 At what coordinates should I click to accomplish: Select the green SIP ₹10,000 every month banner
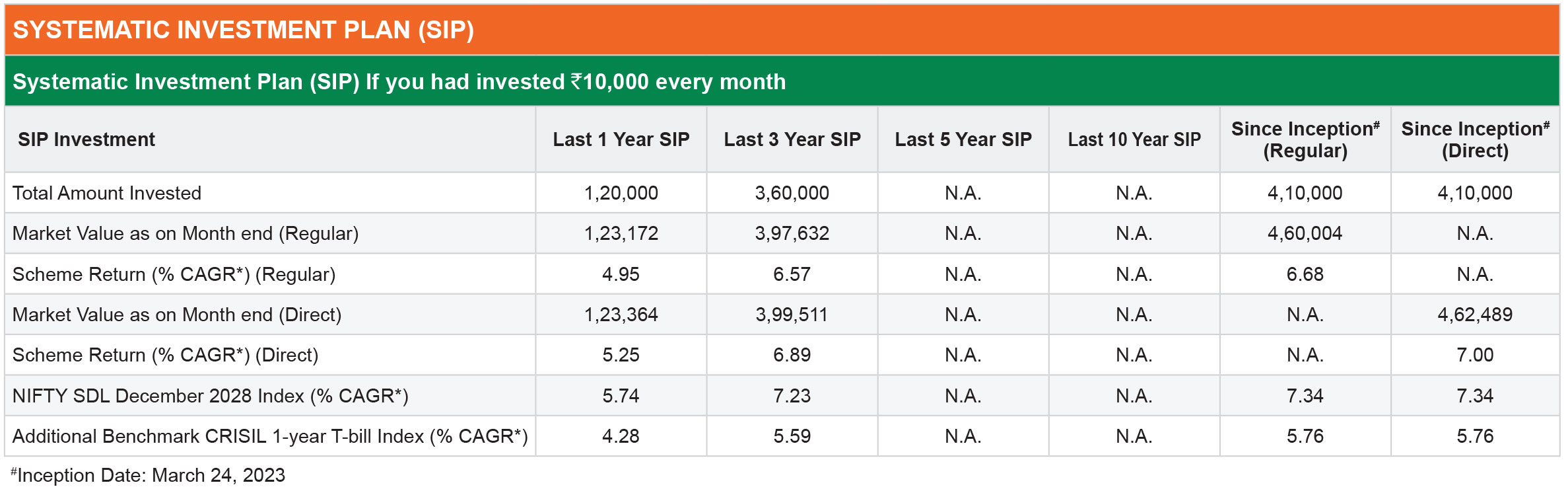coord(782,81)
